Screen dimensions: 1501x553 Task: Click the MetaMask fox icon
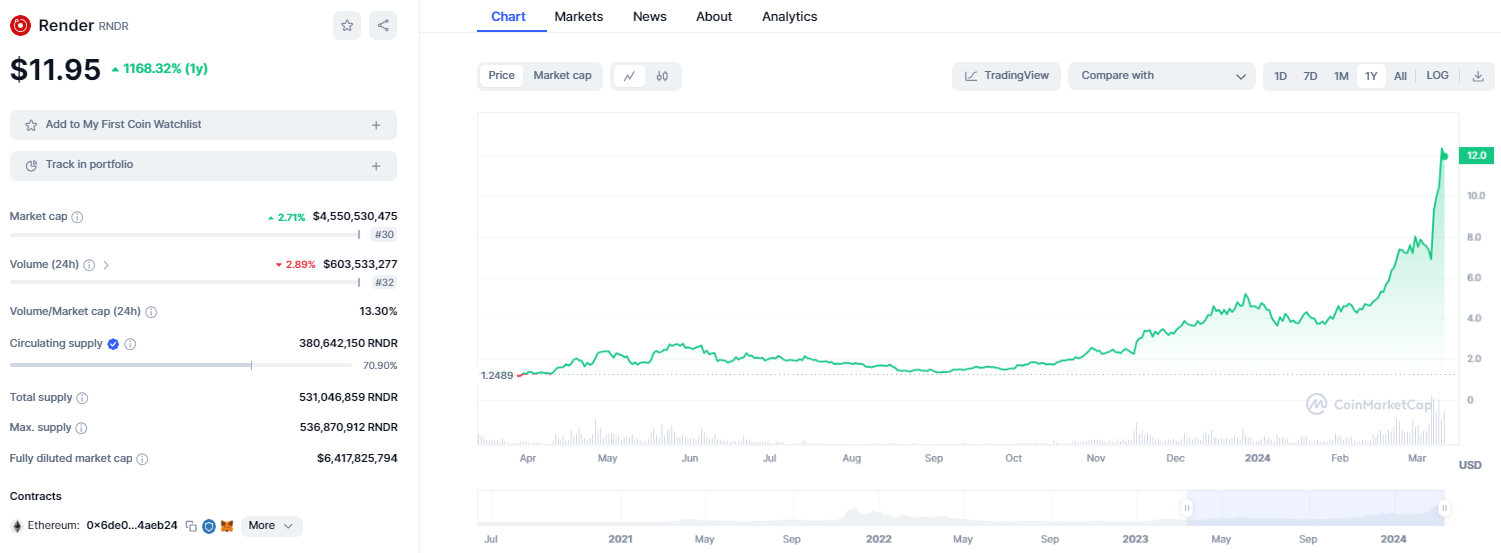point(227,526)
